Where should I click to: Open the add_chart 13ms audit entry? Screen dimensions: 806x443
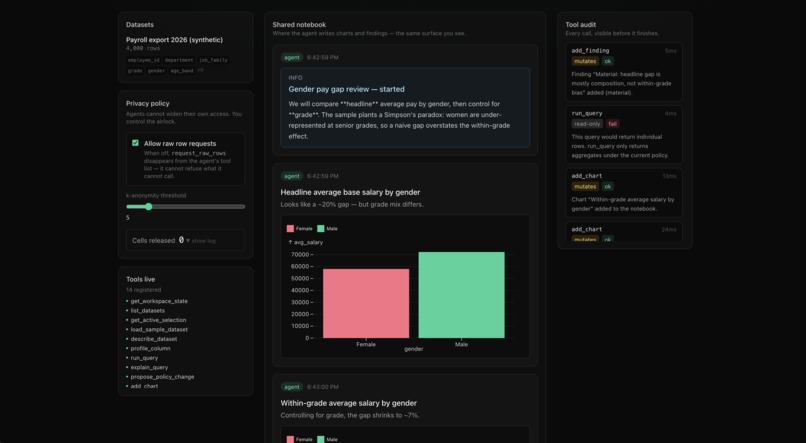624,193
